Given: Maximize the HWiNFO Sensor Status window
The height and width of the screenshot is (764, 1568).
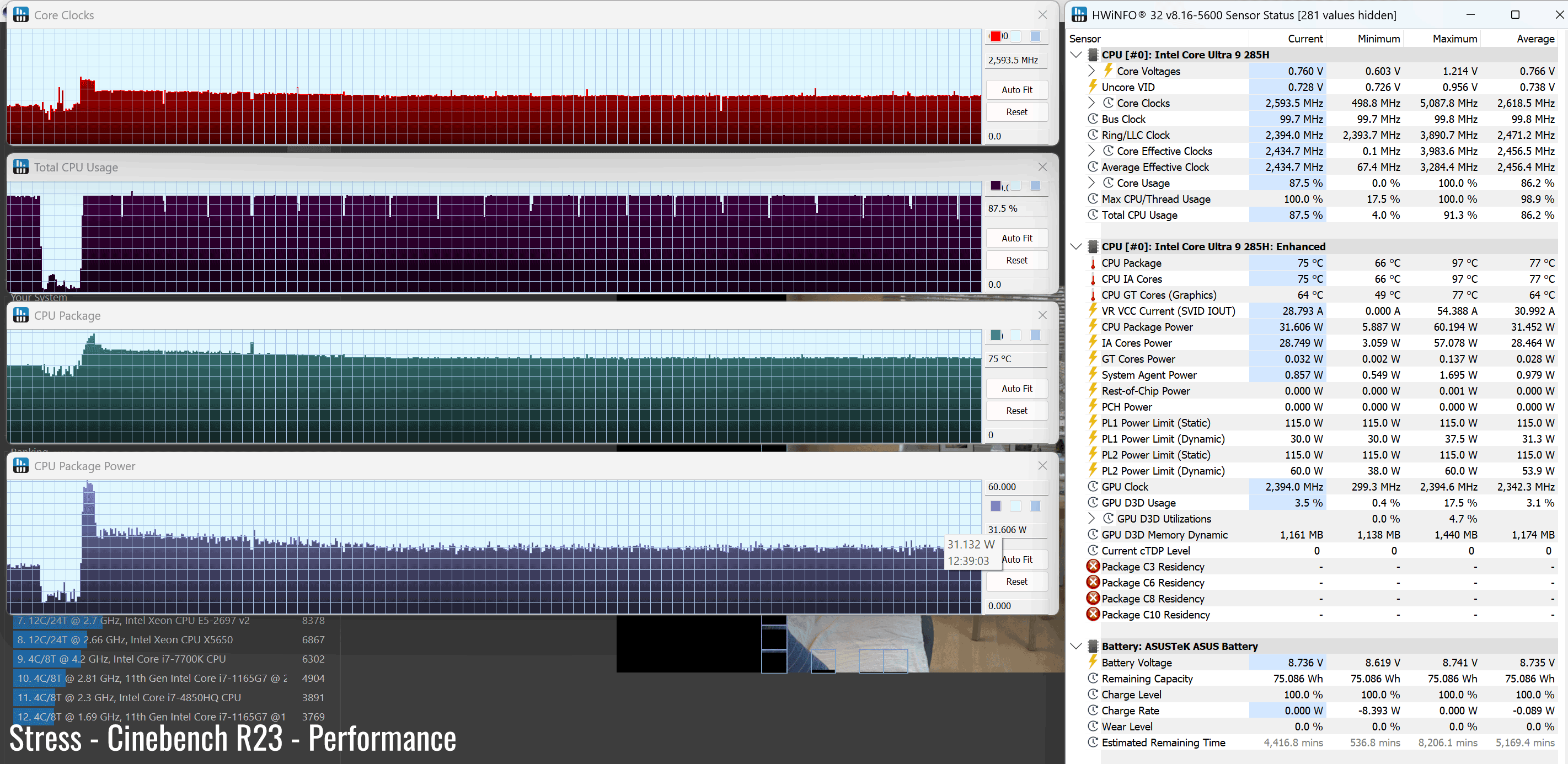Looking at the screenshot, I should point(1515,14).
